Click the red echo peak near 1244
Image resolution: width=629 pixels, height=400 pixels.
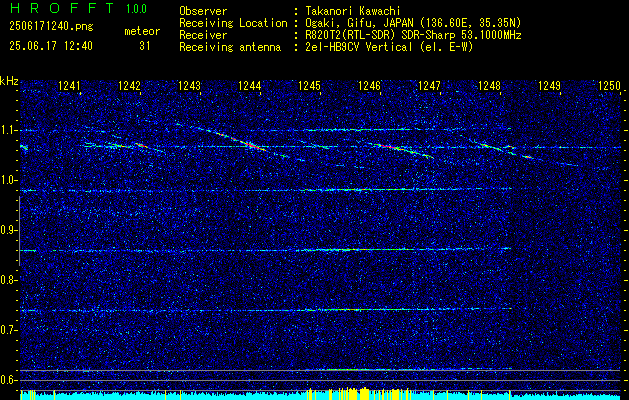(250, 144)
